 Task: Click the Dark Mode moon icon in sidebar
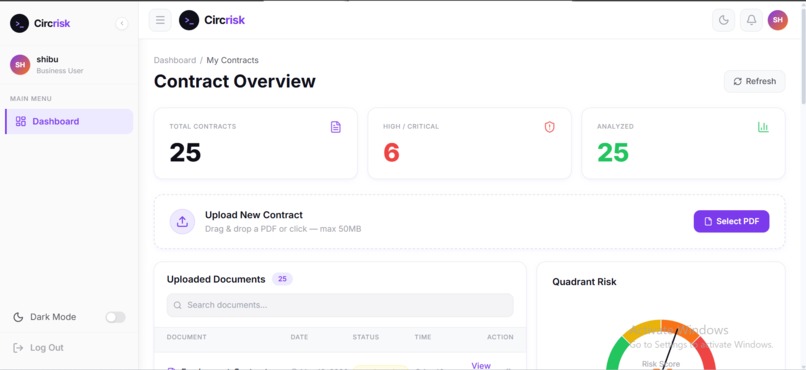pyautogui.click(x=18, y=317)
